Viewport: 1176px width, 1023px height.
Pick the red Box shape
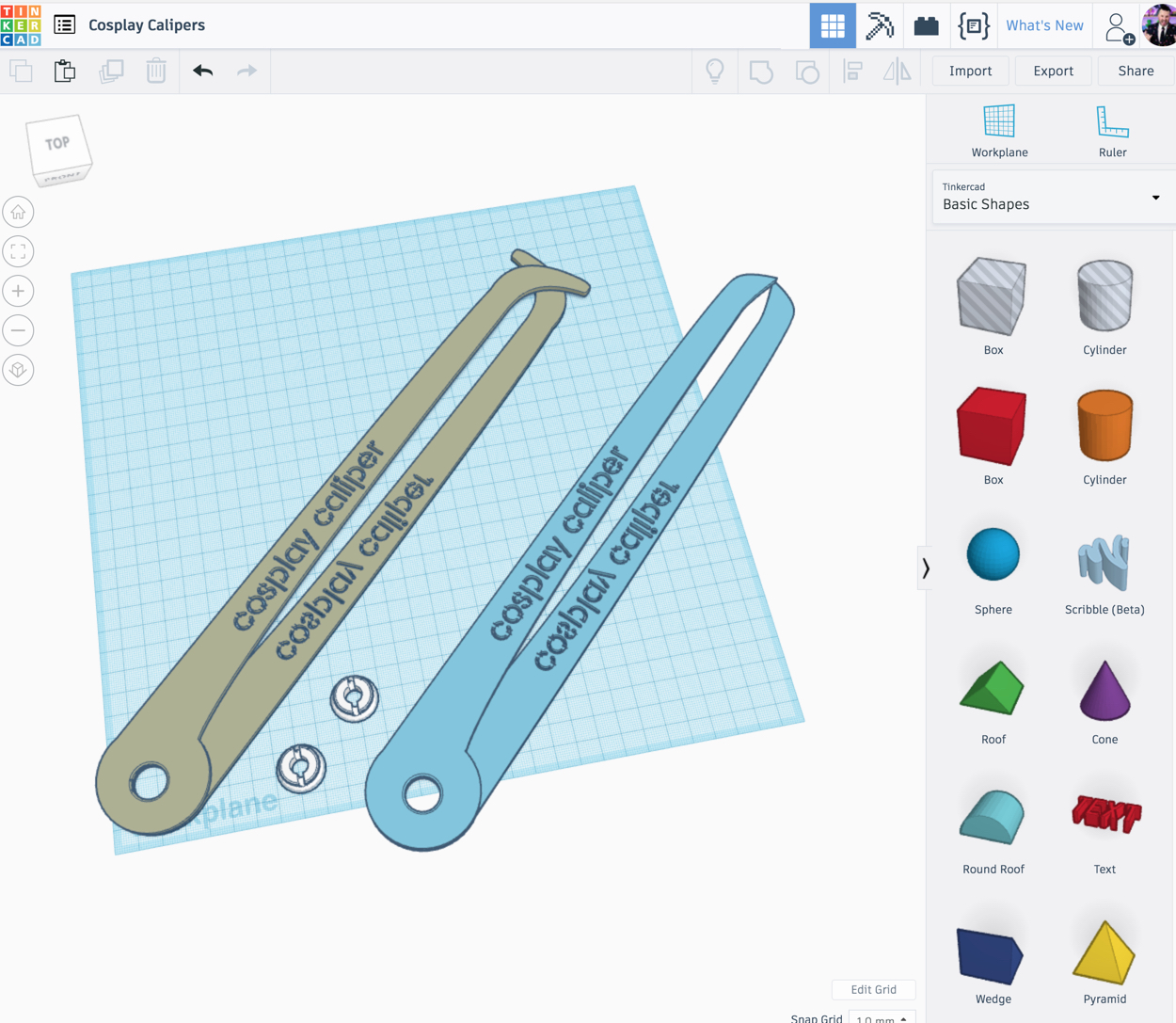coord(993,427)
